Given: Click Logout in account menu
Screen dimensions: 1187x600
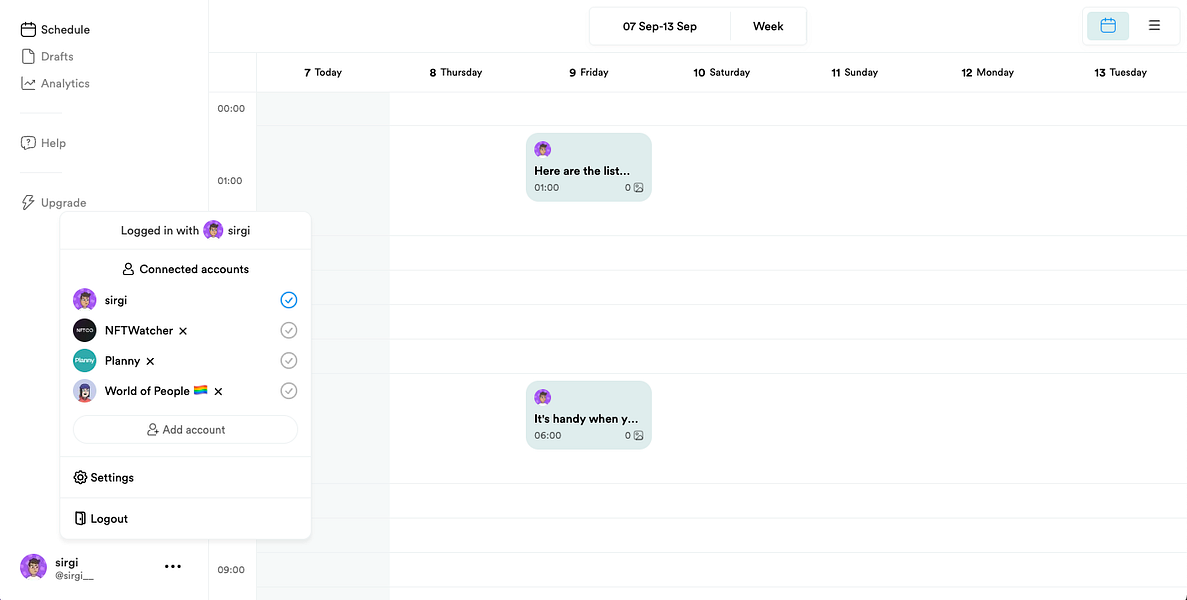Looking at the screenshot, I should (185, 518).
